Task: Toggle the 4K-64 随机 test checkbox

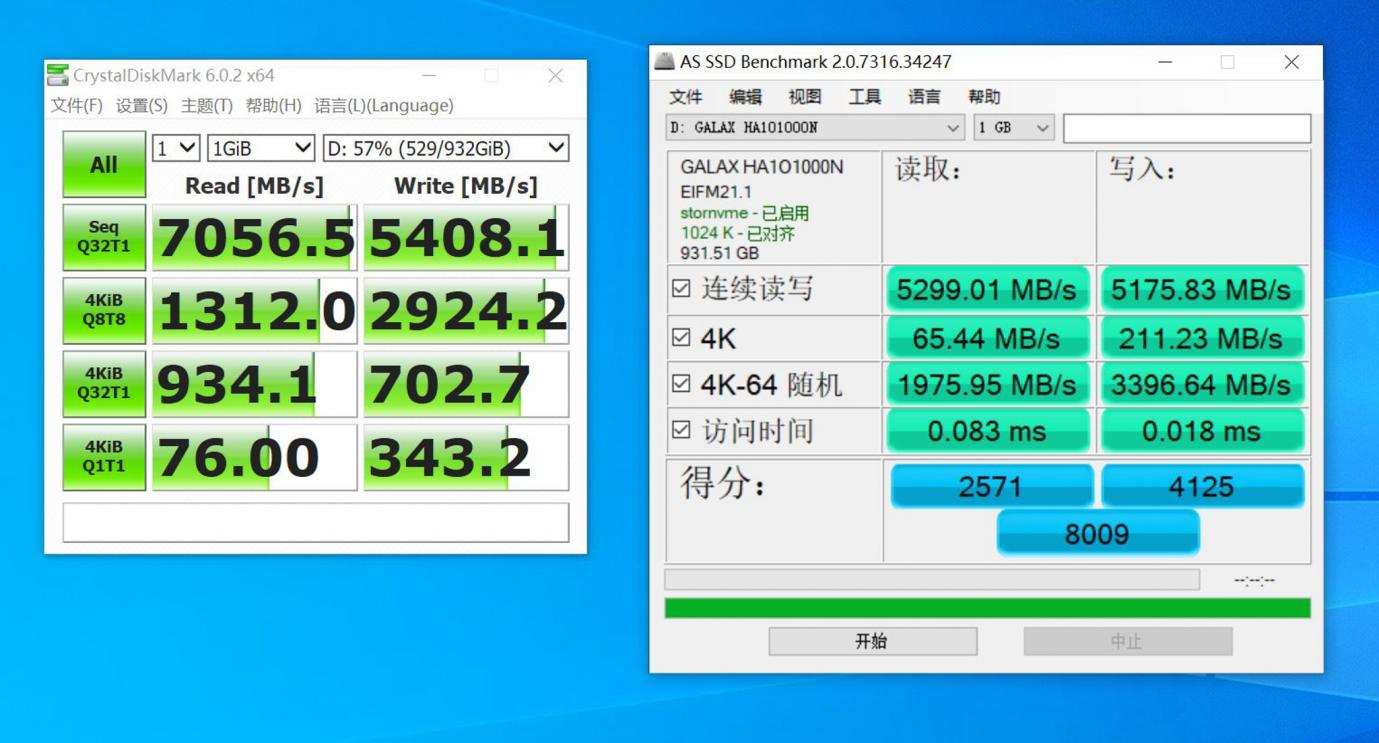Action: click(681, 384)
